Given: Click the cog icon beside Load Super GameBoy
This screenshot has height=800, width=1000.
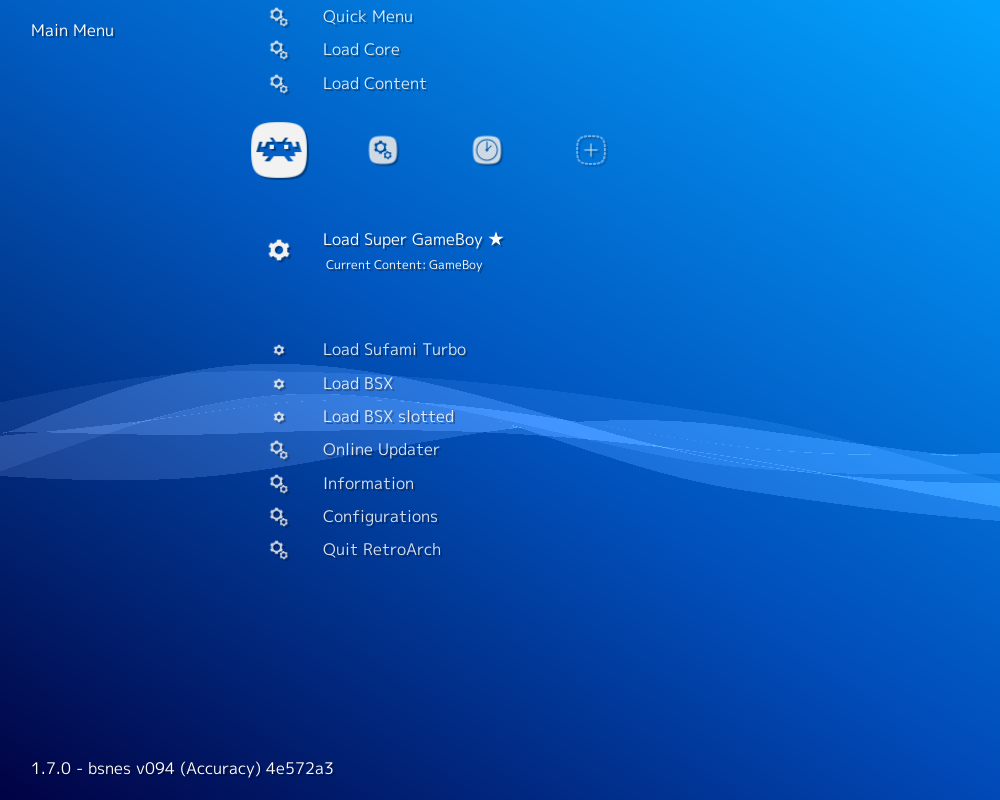Looking at the screenshot, I should (279, 250).
